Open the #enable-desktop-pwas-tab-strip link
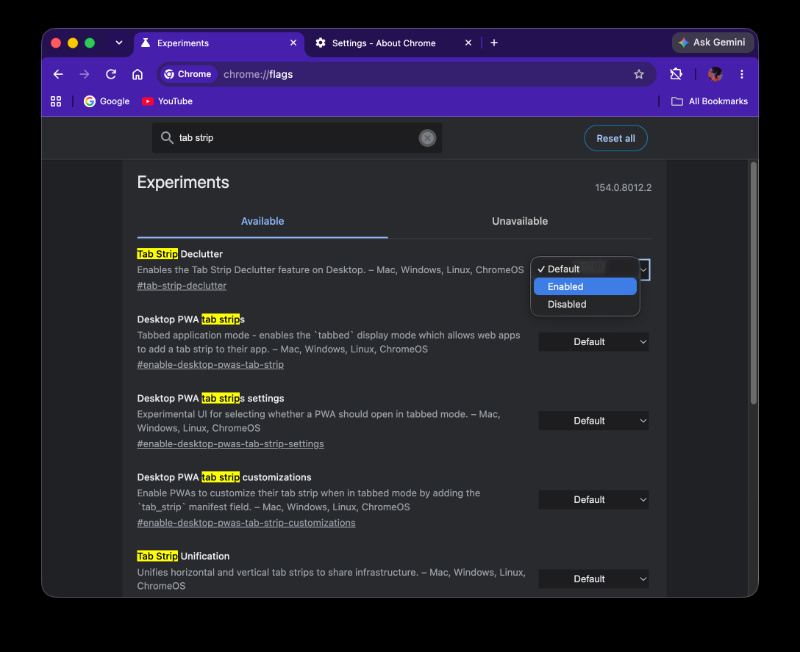The height and width of the screenshot is (652, 800). click(x=210, y=365)
